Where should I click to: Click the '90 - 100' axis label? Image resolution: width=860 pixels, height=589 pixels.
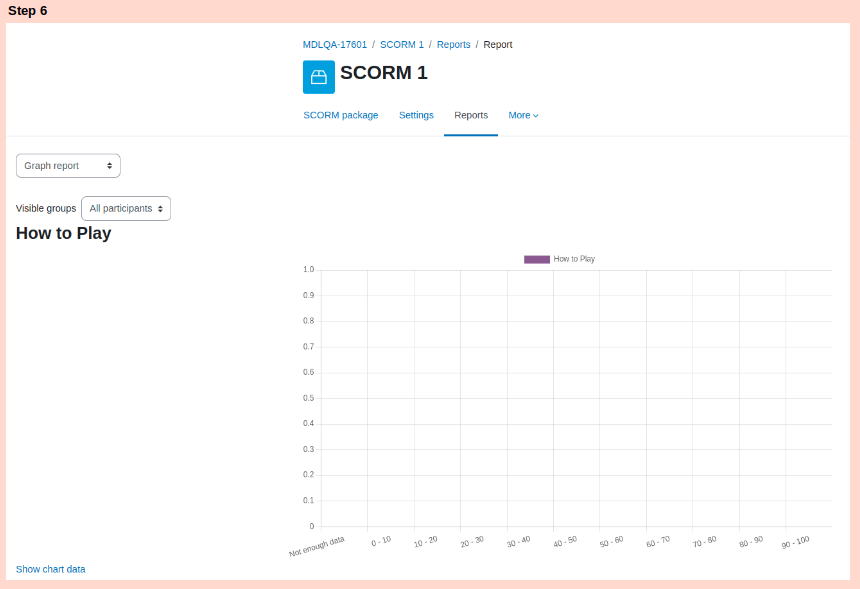pyautogui.click(x=796, y=542)
